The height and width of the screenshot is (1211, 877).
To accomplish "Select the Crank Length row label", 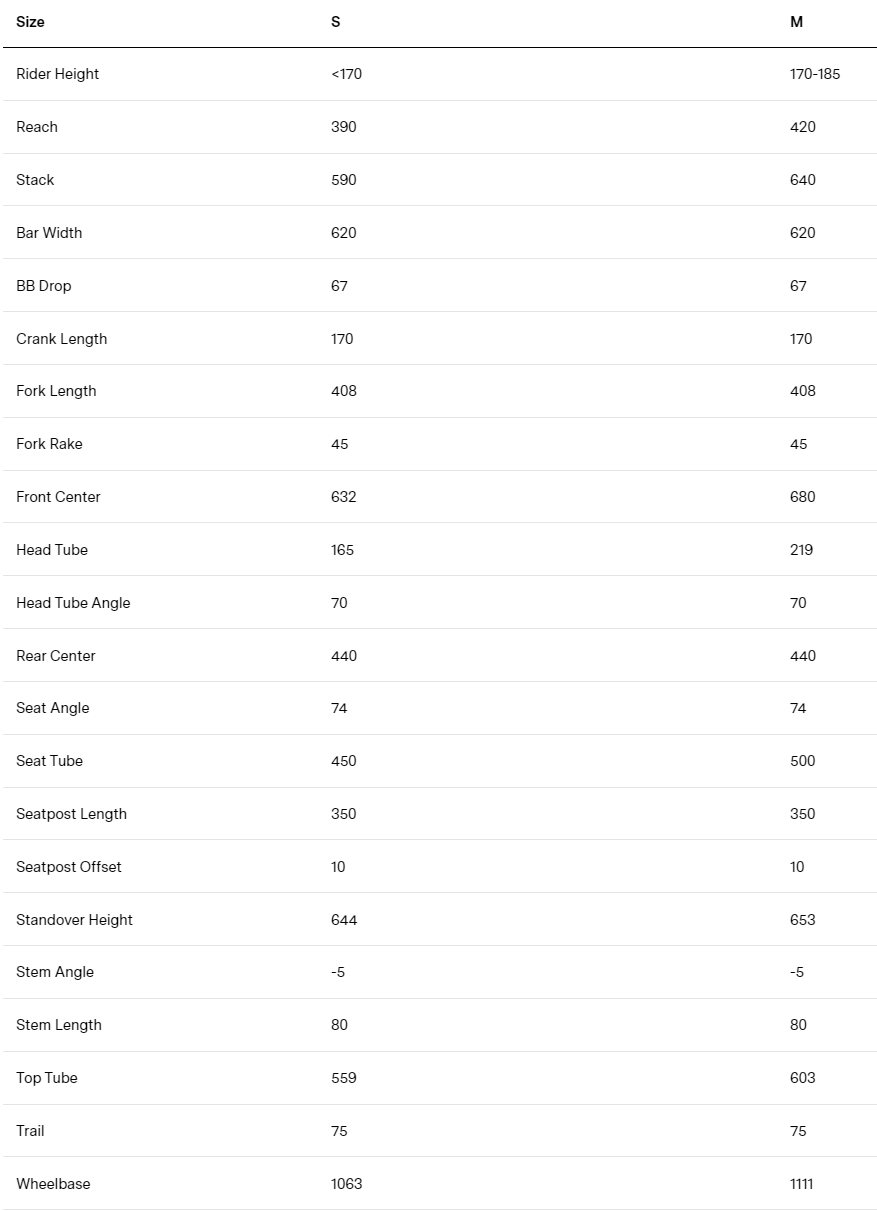I will click(x=61, y=339).
